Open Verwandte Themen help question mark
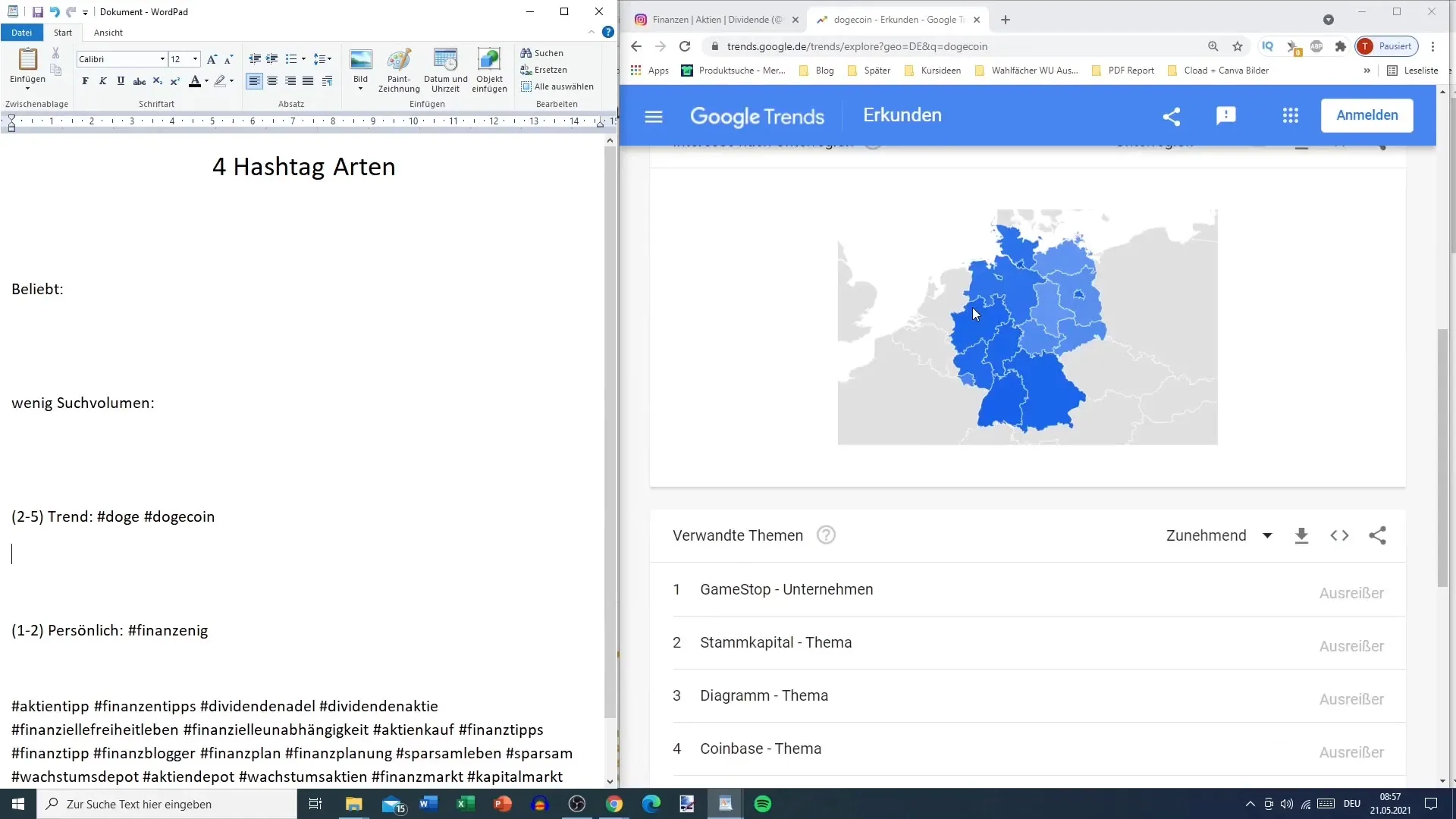The width and height of the screenshot is (1456, 819). [826, 535]
